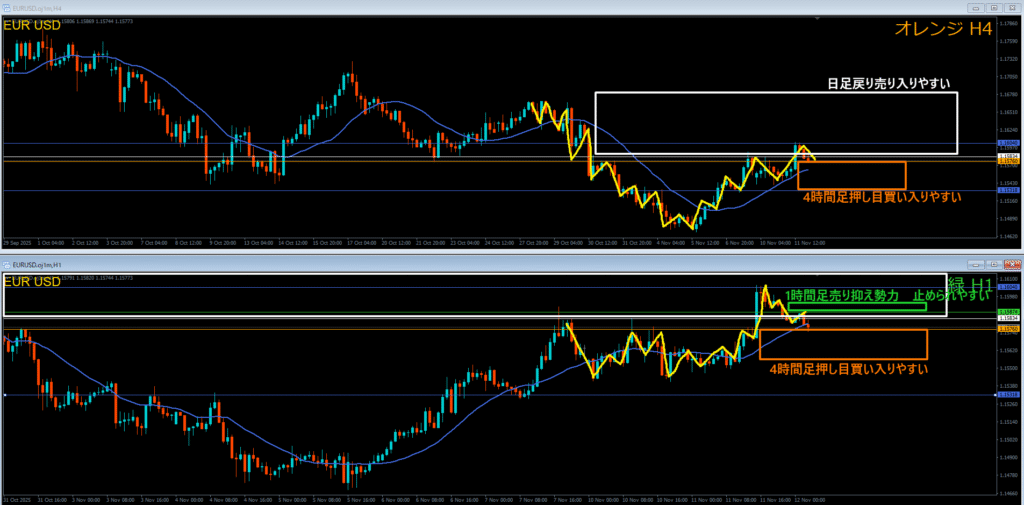Click the blue 1.16040 price tag in H4 chart

click(1008, 142)
